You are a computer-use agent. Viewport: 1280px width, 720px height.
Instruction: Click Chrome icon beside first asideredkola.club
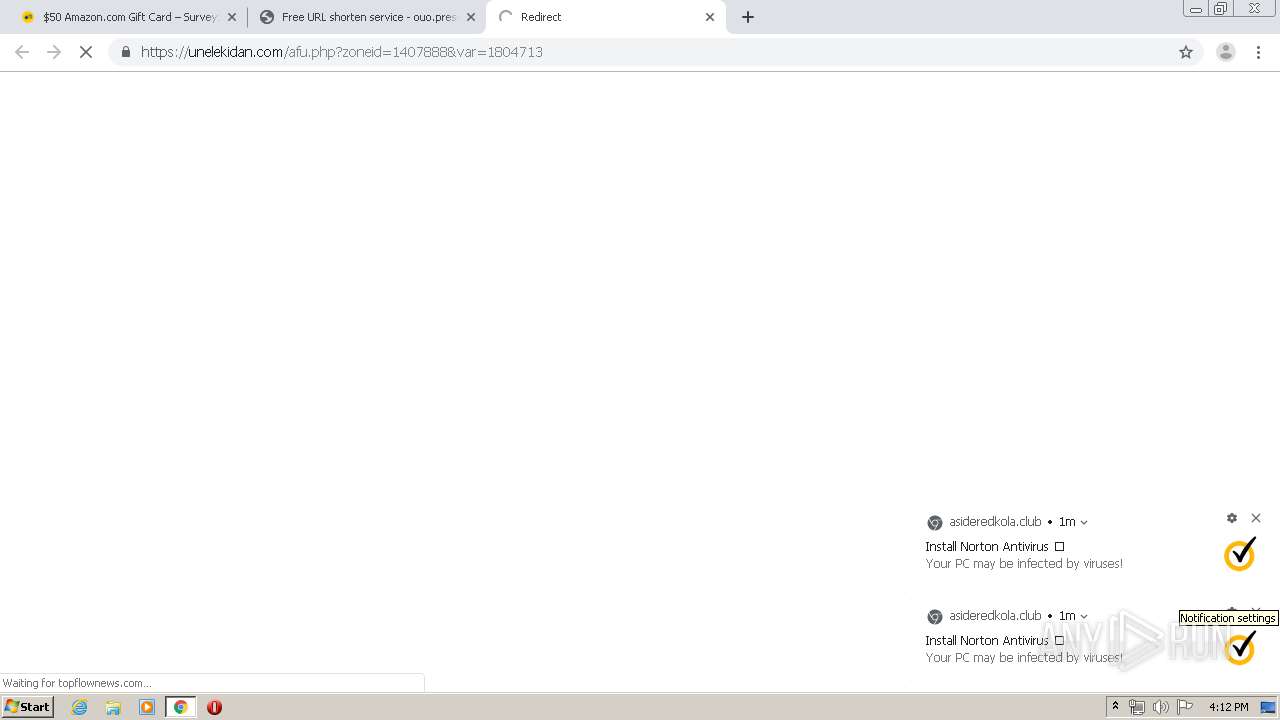[935, 522]
